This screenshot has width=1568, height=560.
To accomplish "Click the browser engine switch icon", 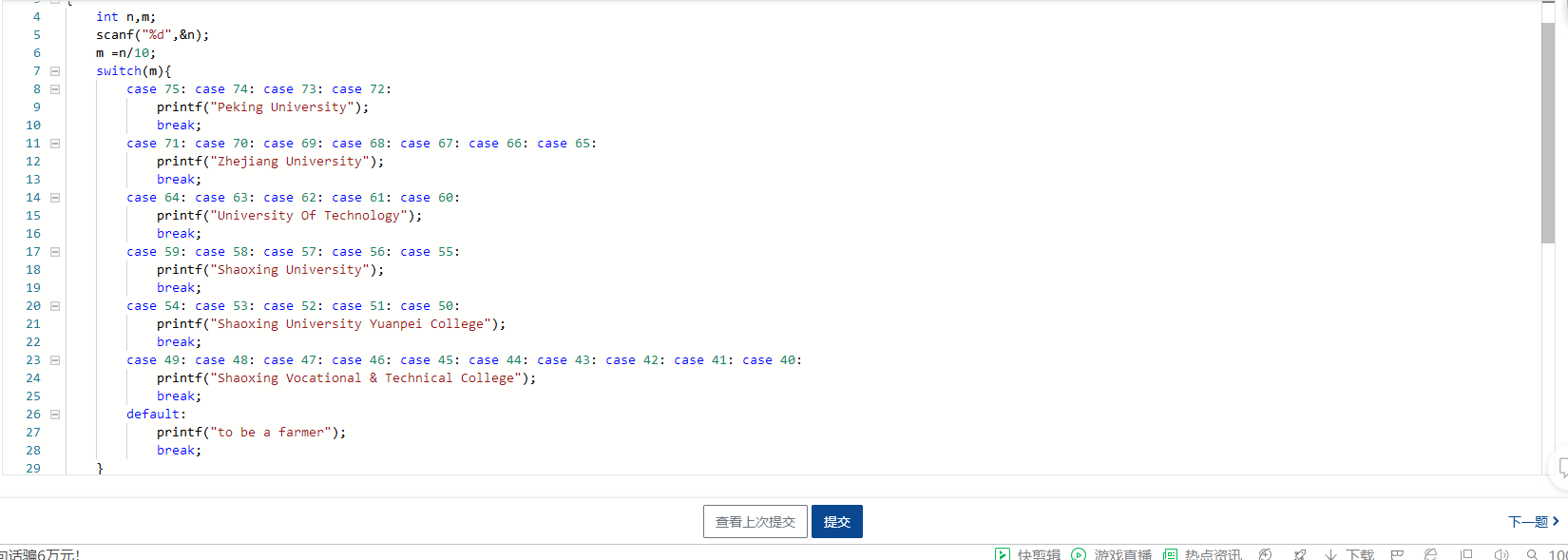I will tap(1431, 554).
